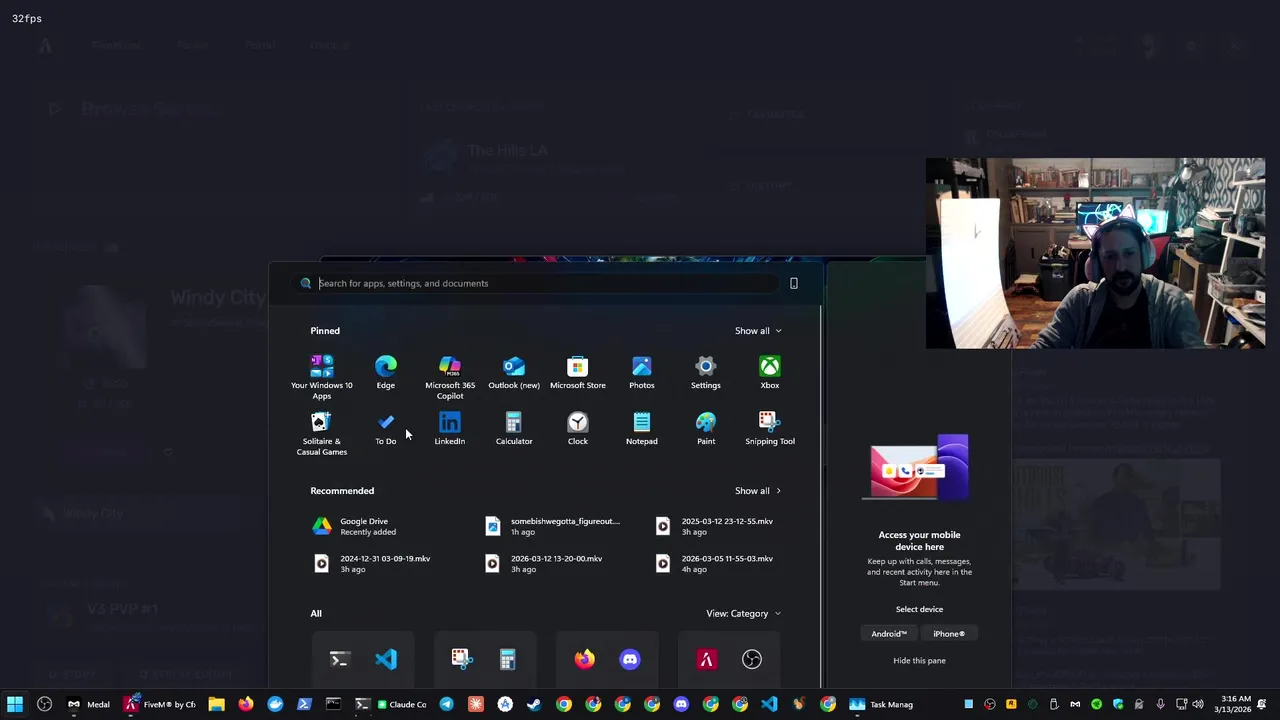1280x720 pixels.
Task: Open Microsoft 365 Copilot
Action: click(449, 377)
